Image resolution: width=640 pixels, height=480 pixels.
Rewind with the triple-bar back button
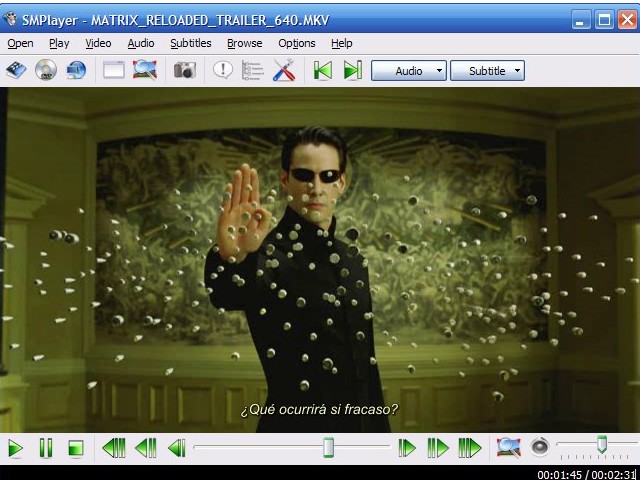point(114,448)
